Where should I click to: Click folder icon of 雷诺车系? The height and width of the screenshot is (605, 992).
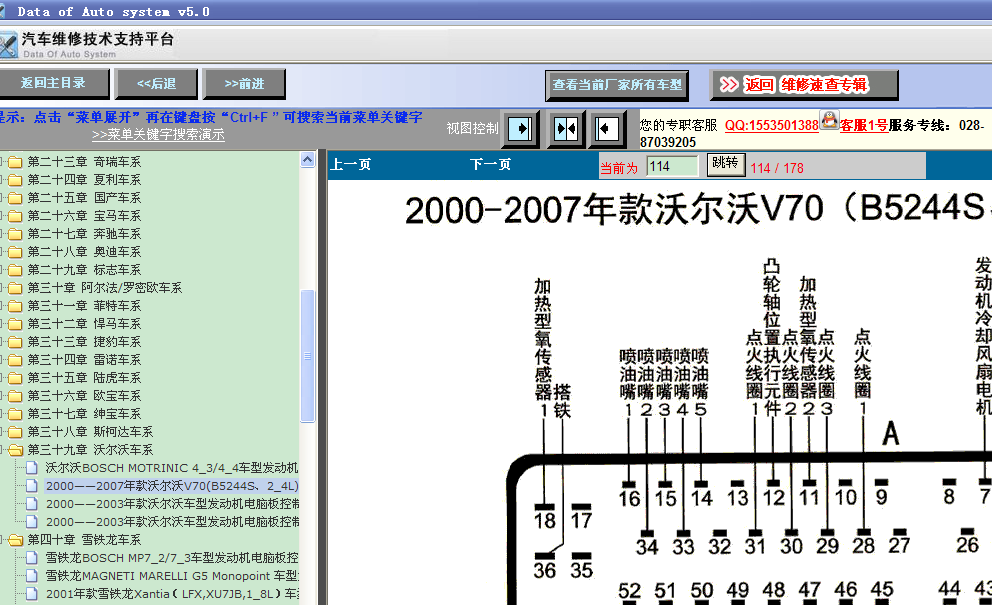[x=15, y=360]
